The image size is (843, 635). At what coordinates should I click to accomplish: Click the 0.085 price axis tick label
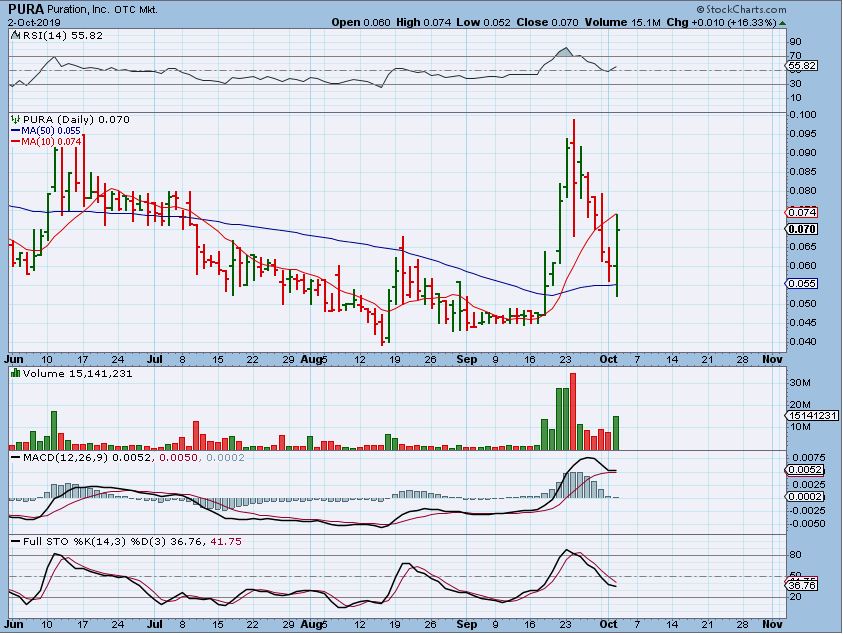tap(803, 172)
